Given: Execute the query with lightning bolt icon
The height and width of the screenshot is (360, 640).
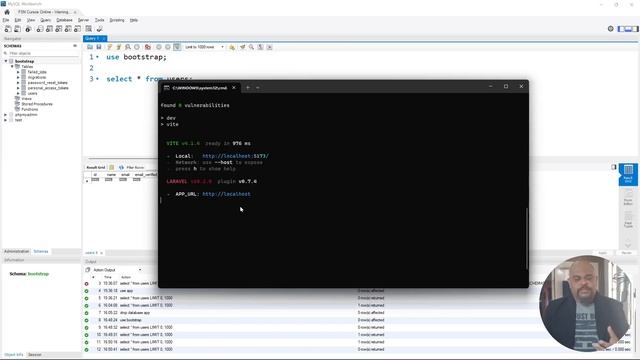Looking at the screenshot, I should pos(109,47).
